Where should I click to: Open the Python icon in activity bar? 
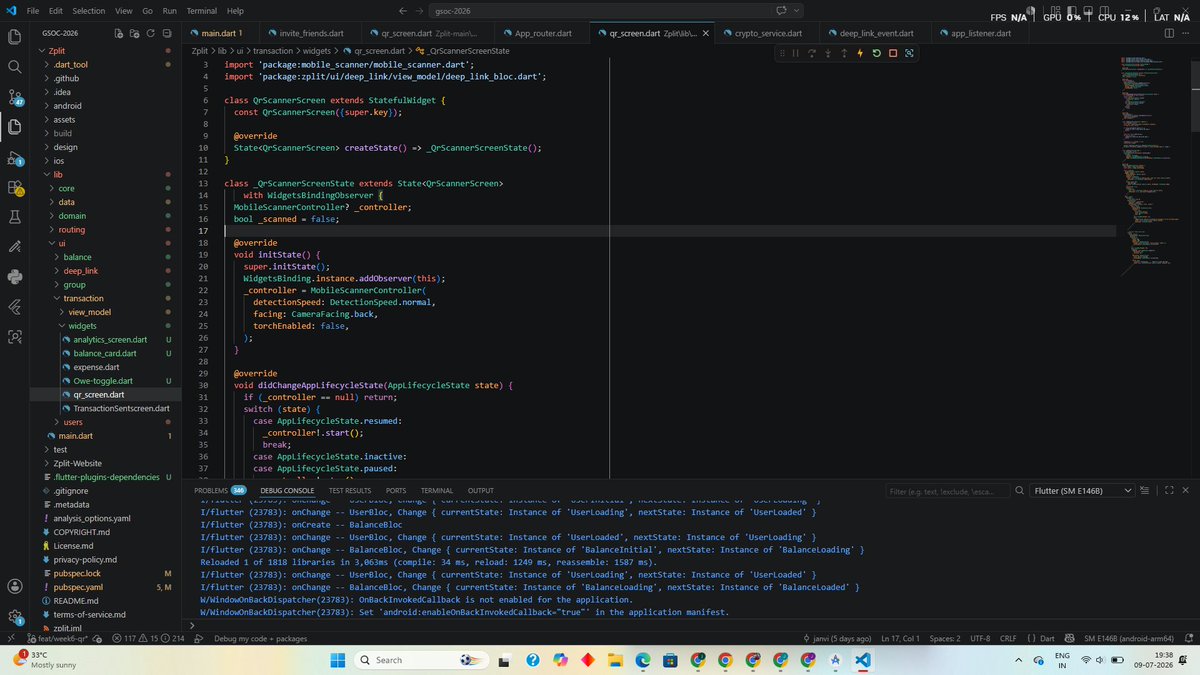15,277
